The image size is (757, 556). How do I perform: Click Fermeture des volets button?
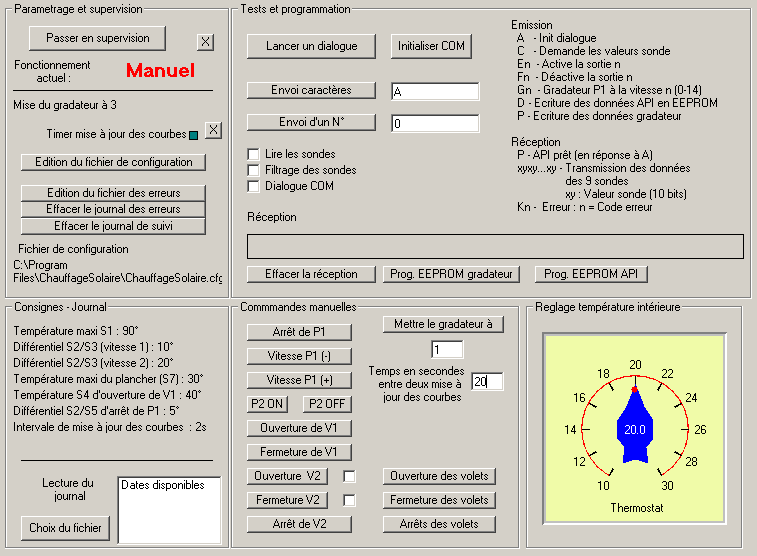point(439,500)
